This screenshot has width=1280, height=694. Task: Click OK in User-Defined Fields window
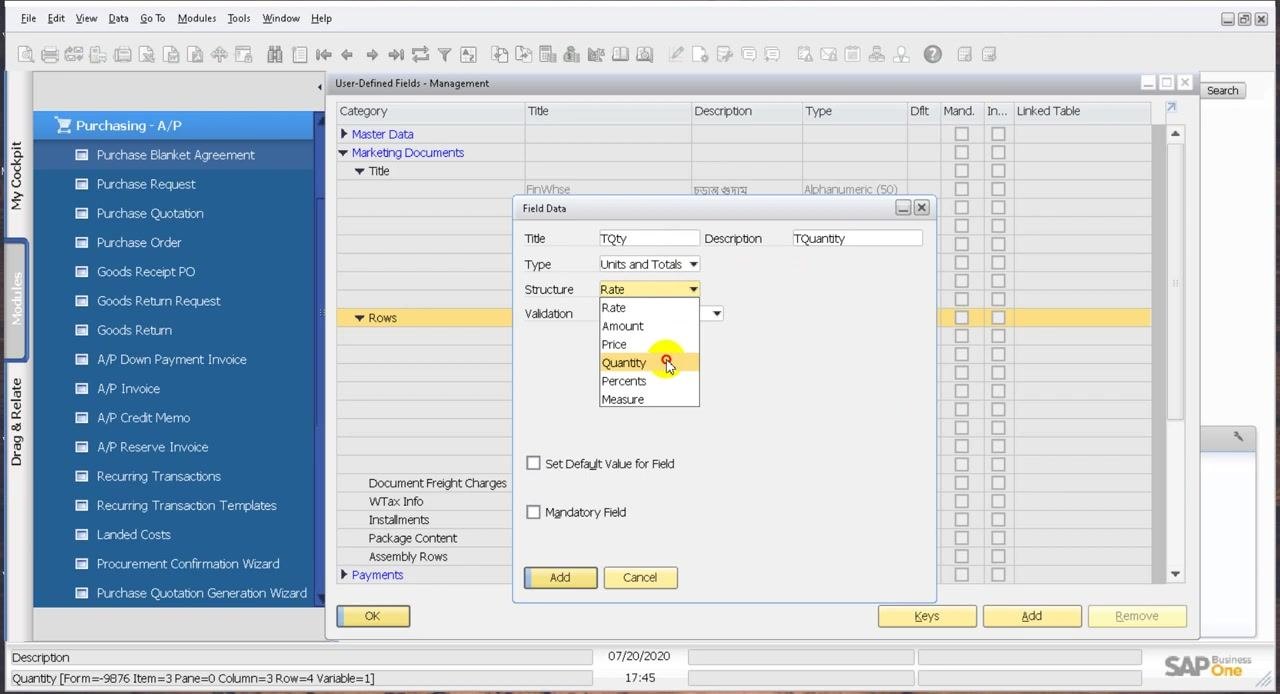click(x=373, y=616)
